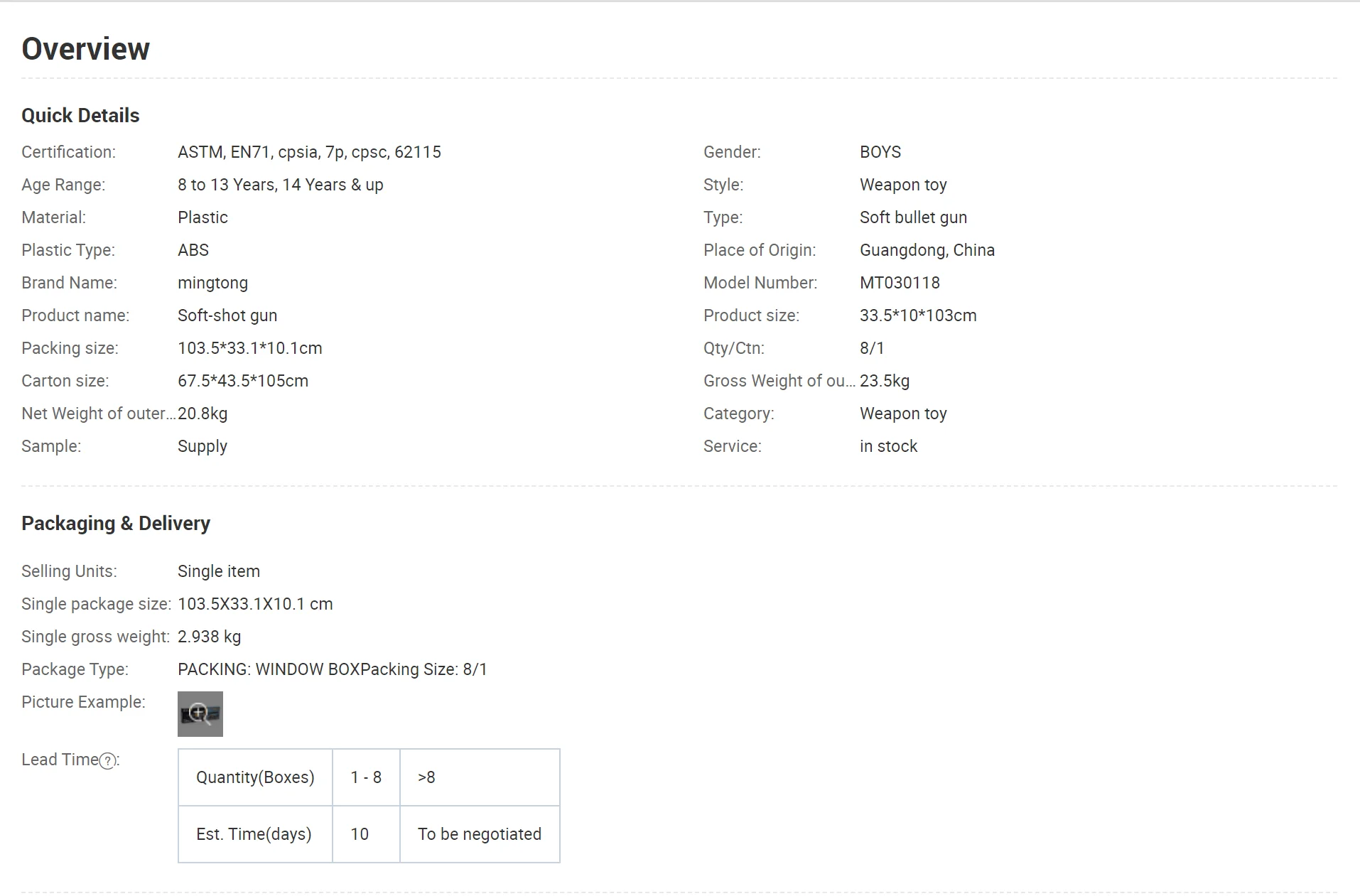Click the Lead Time help question-mark icon

click(x=107, y=761)
